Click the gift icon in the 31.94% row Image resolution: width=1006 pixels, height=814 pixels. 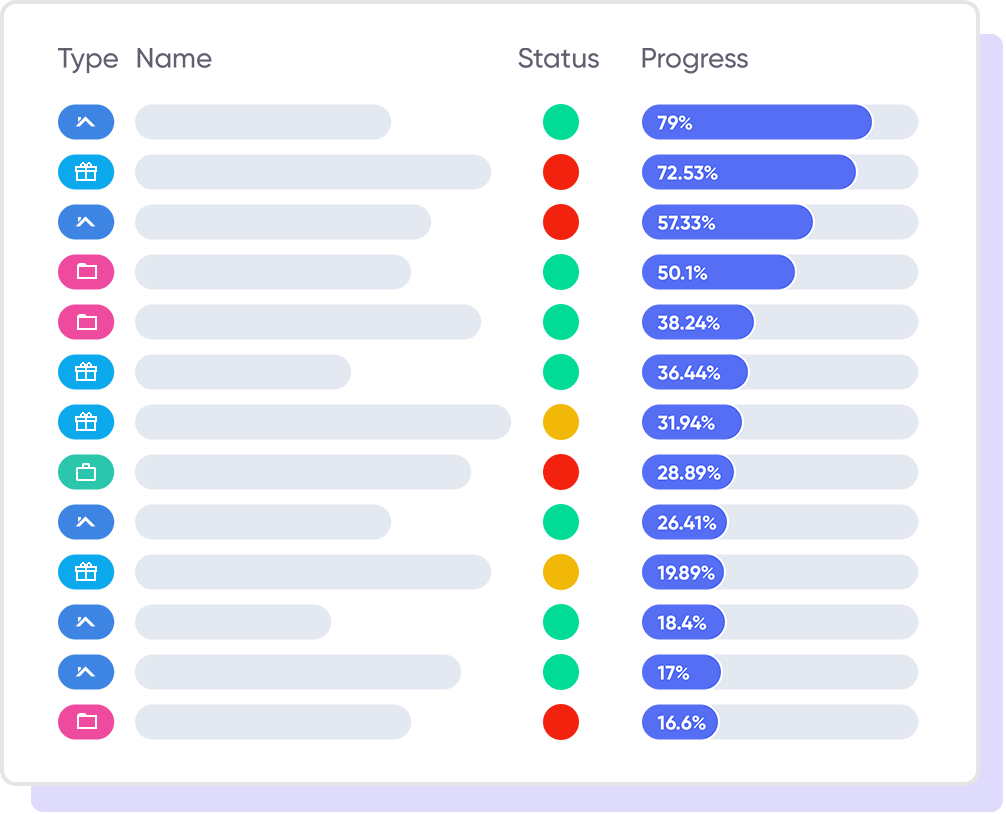click(x=86, y=422)
